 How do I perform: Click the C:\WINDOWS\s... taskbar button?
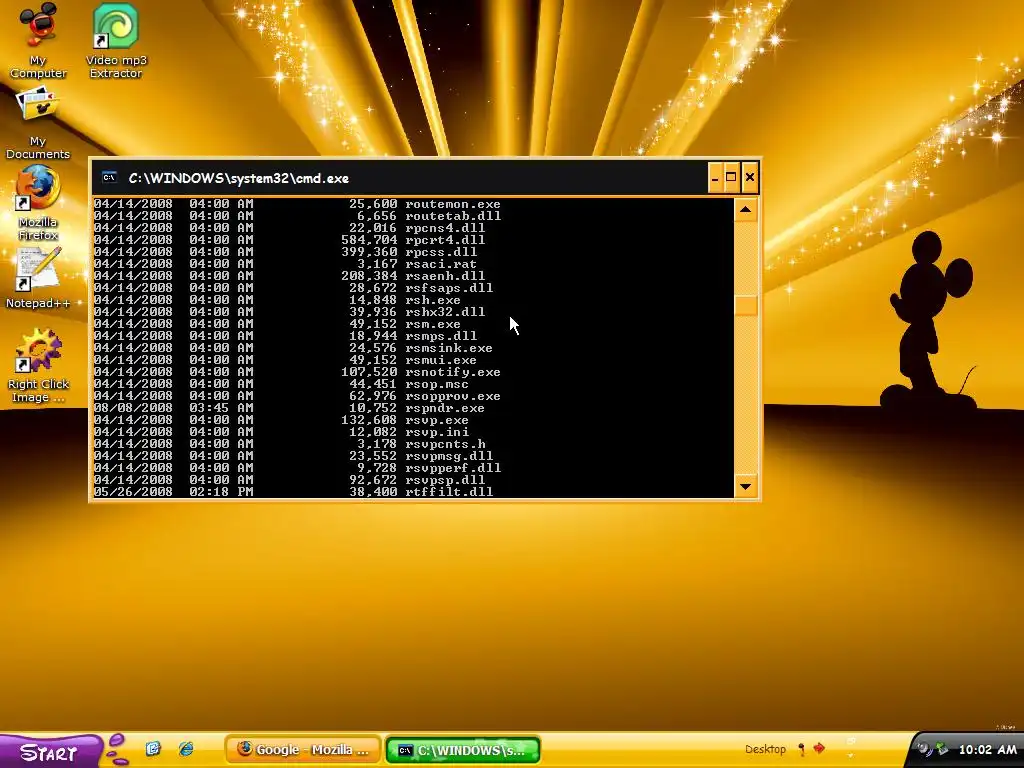point(463,750)
